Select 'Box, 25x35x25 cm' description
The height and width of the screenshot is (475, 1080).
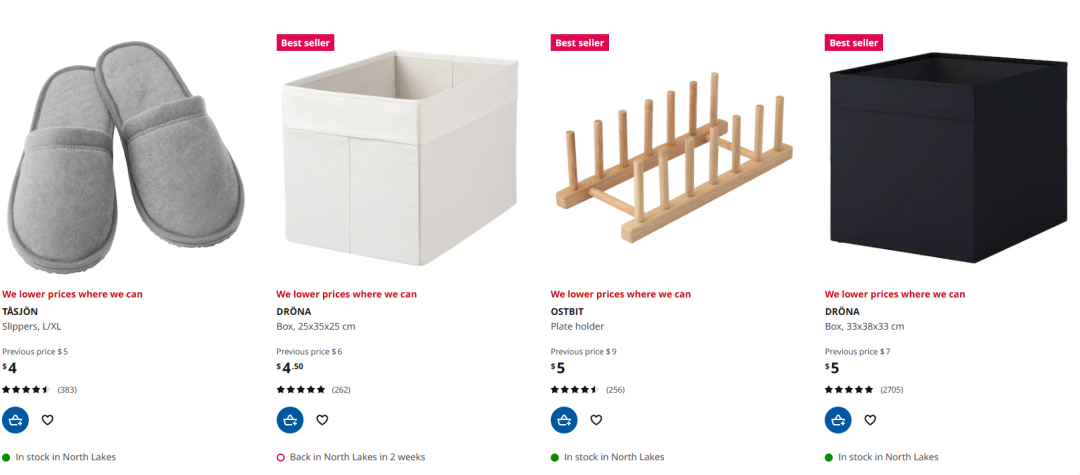click(316, 326)
